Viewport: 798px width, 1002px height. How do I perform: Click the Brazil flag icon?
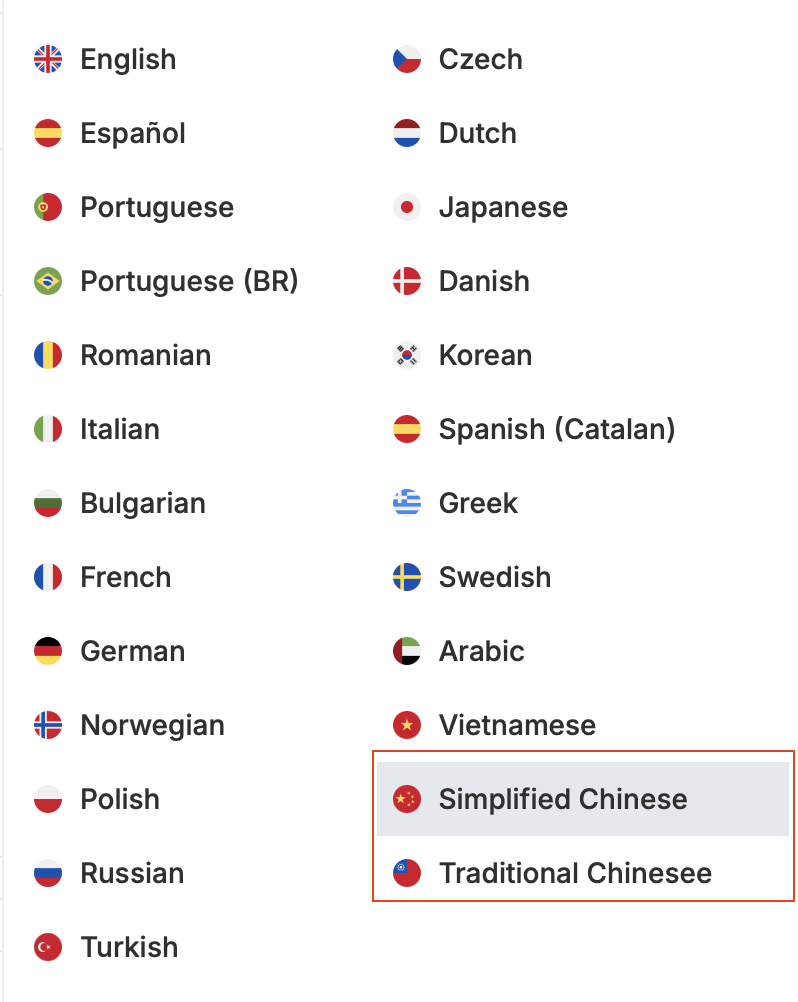tap(48, 281)
